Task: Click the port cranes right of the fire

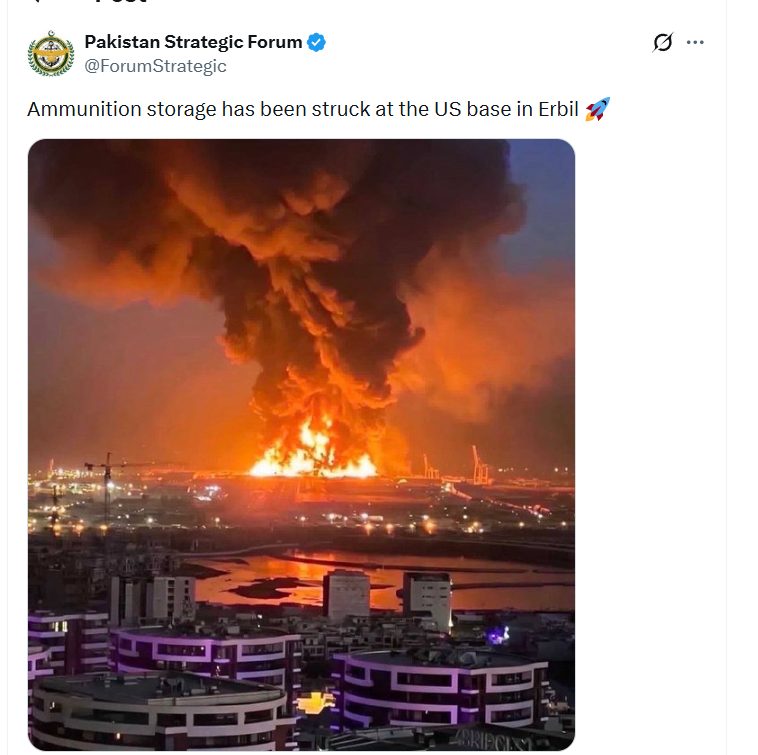Action: 478,463
